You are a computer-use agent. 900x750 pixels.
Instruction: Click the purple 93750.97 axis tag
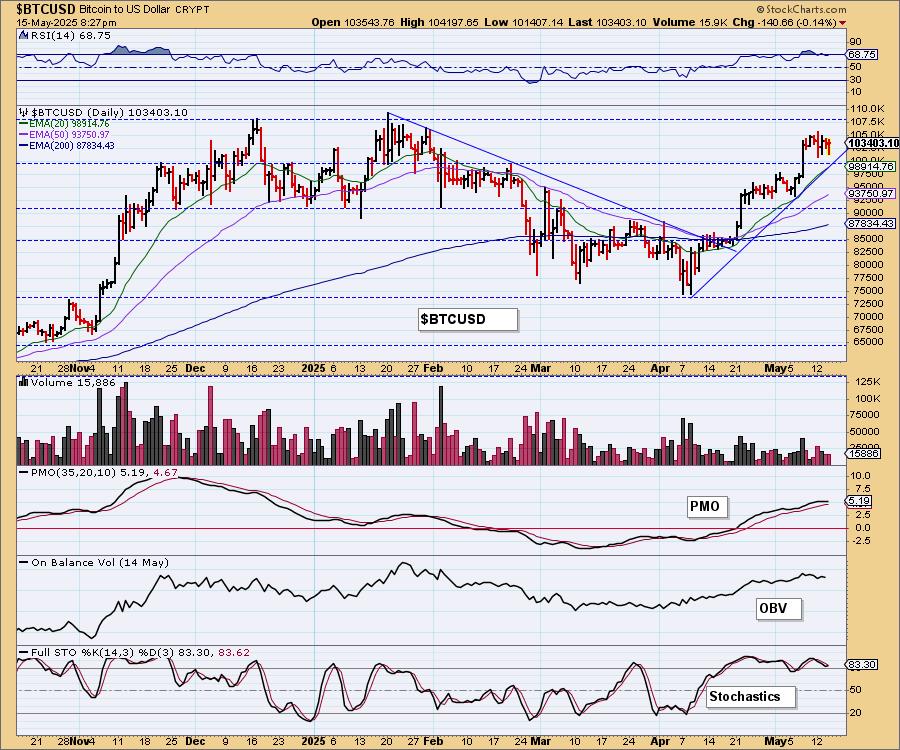click(871, 193)
